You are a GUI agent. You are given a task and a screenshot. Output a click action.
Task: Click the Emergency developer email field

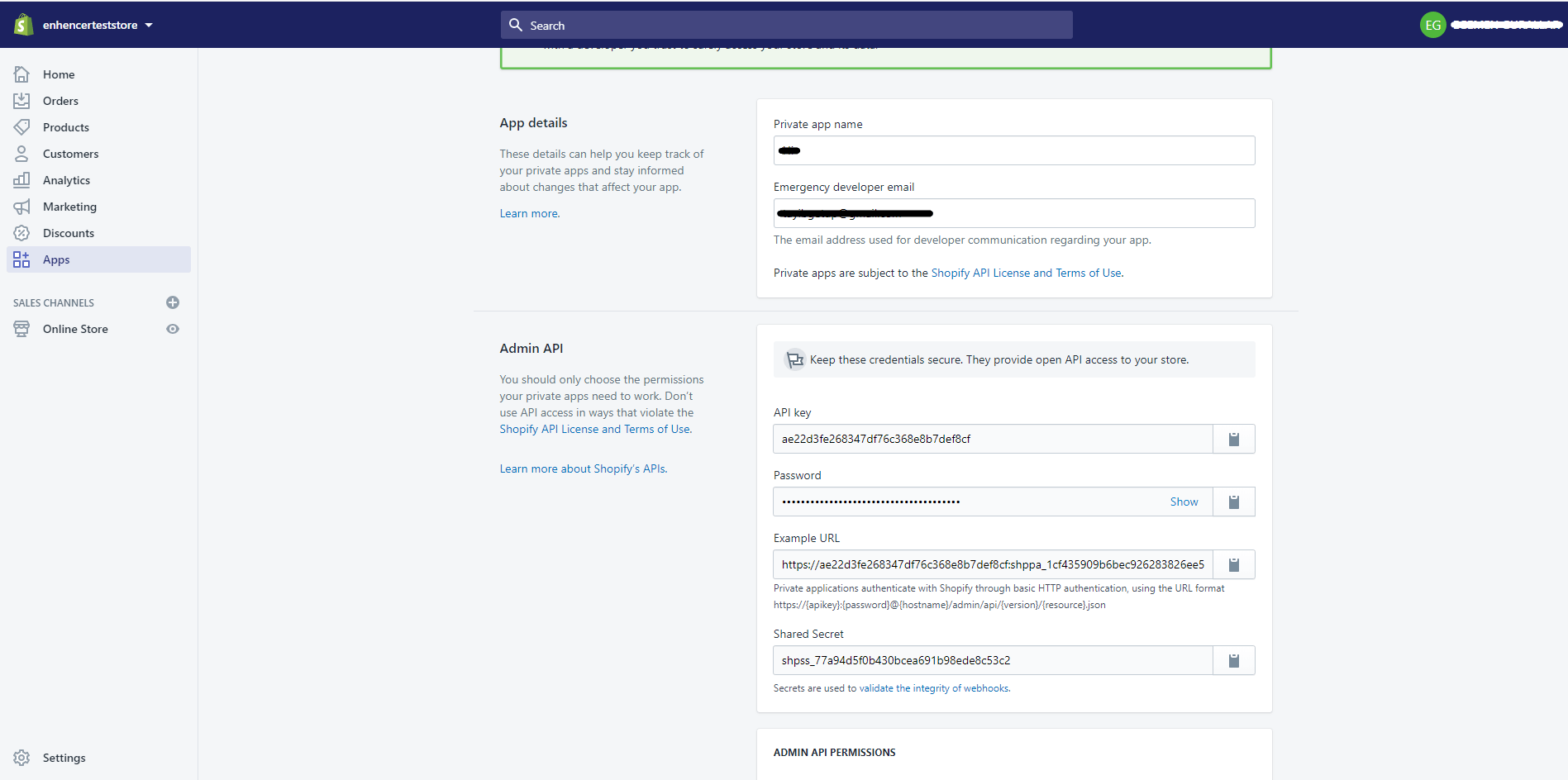[x=1014, y=213]
